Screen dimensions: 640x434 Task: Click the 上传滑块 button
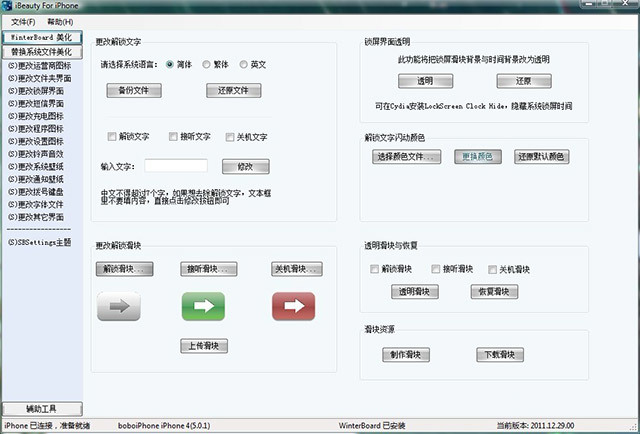[x=204, y=346]
